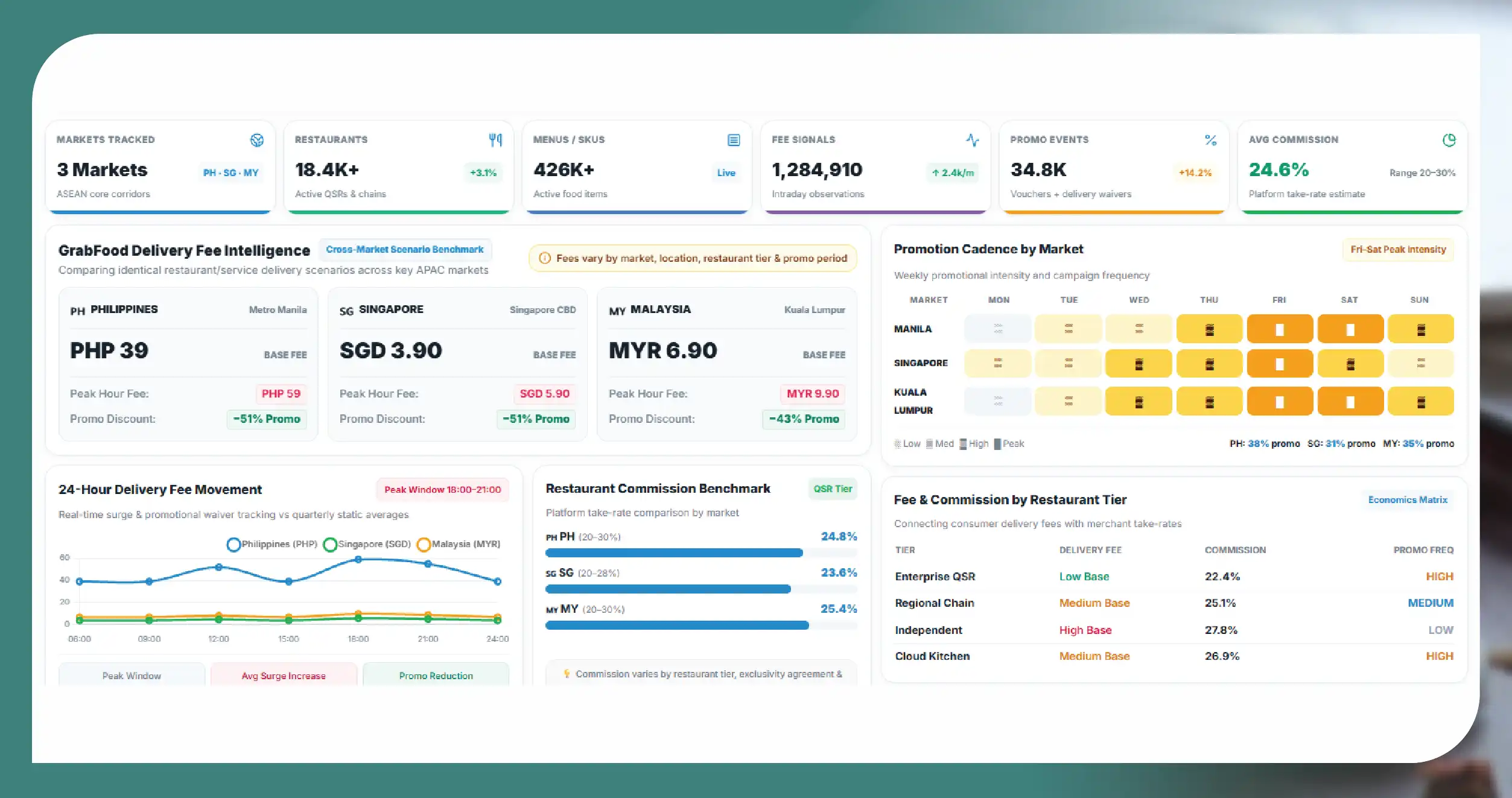Click the percent icon on Promo Events card
The height and width of the screenshot is (798, 1512).
point(1210,140)
